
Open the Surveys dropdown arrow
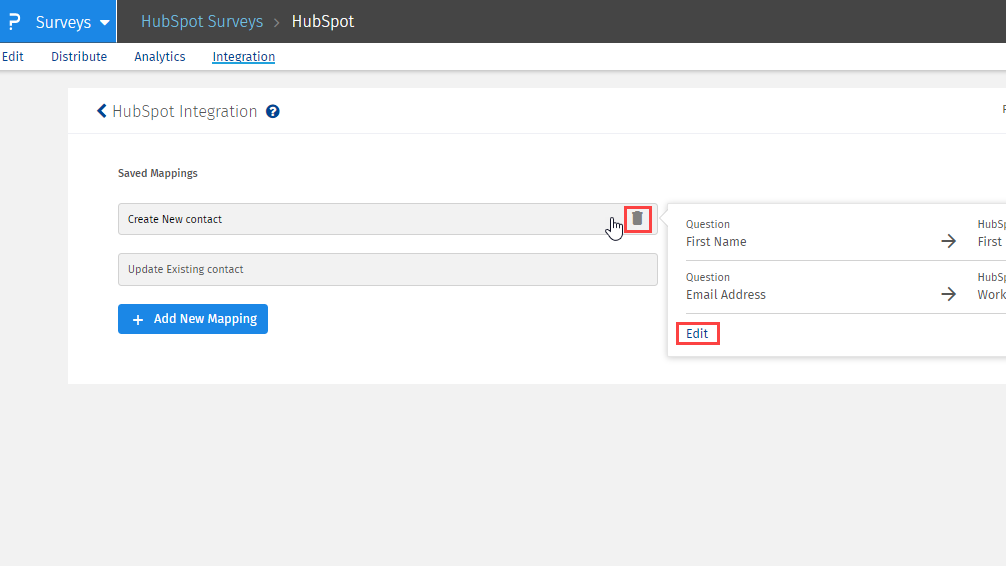pyautogui.click(x=105, y=22)
